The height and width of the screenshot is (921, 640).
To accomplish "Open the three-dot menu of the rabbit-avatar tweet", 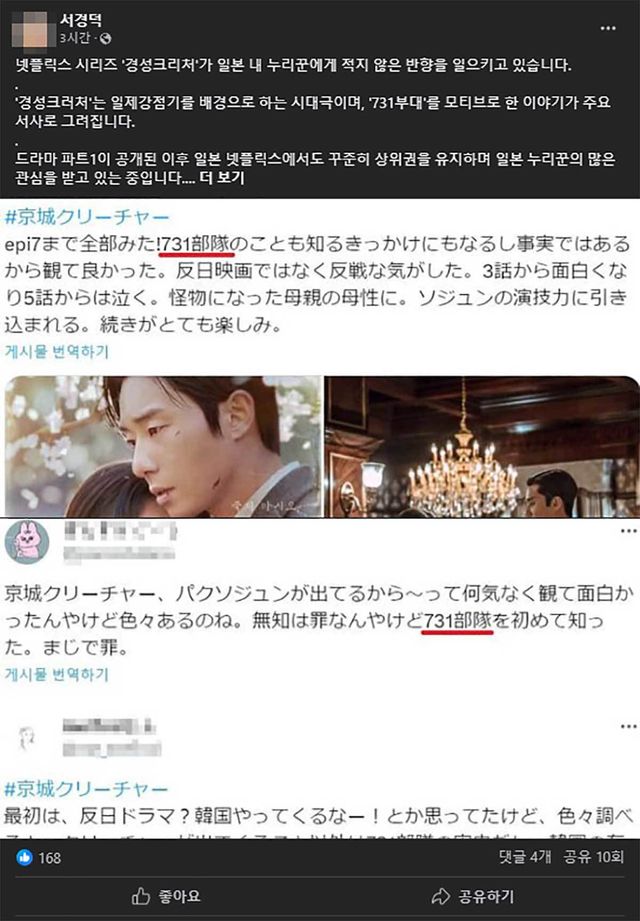I will [x=628, y=531].
